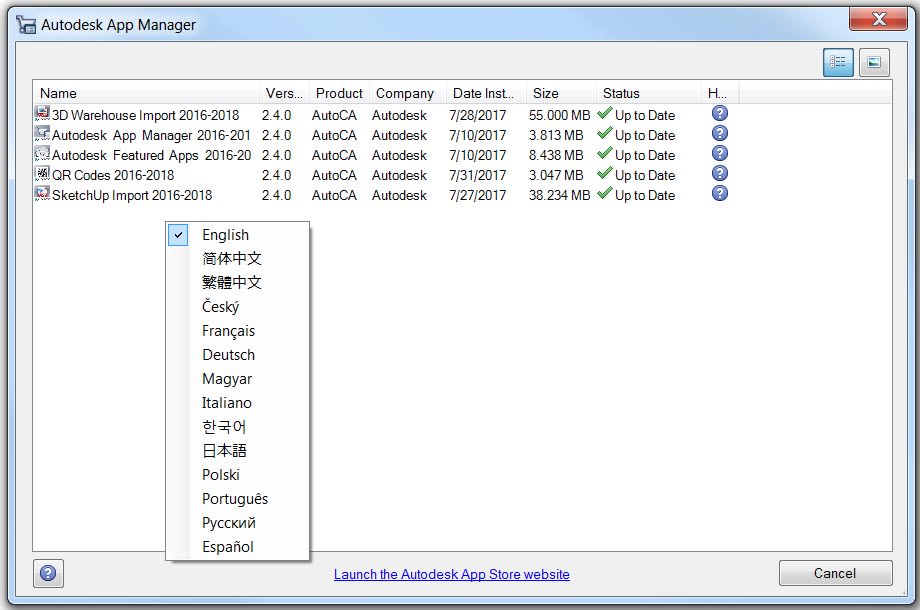This screenshot has width=920, height=610.
Task: Click the help icon for QR Codes 2016-2018
Action: tap(719, 173)
